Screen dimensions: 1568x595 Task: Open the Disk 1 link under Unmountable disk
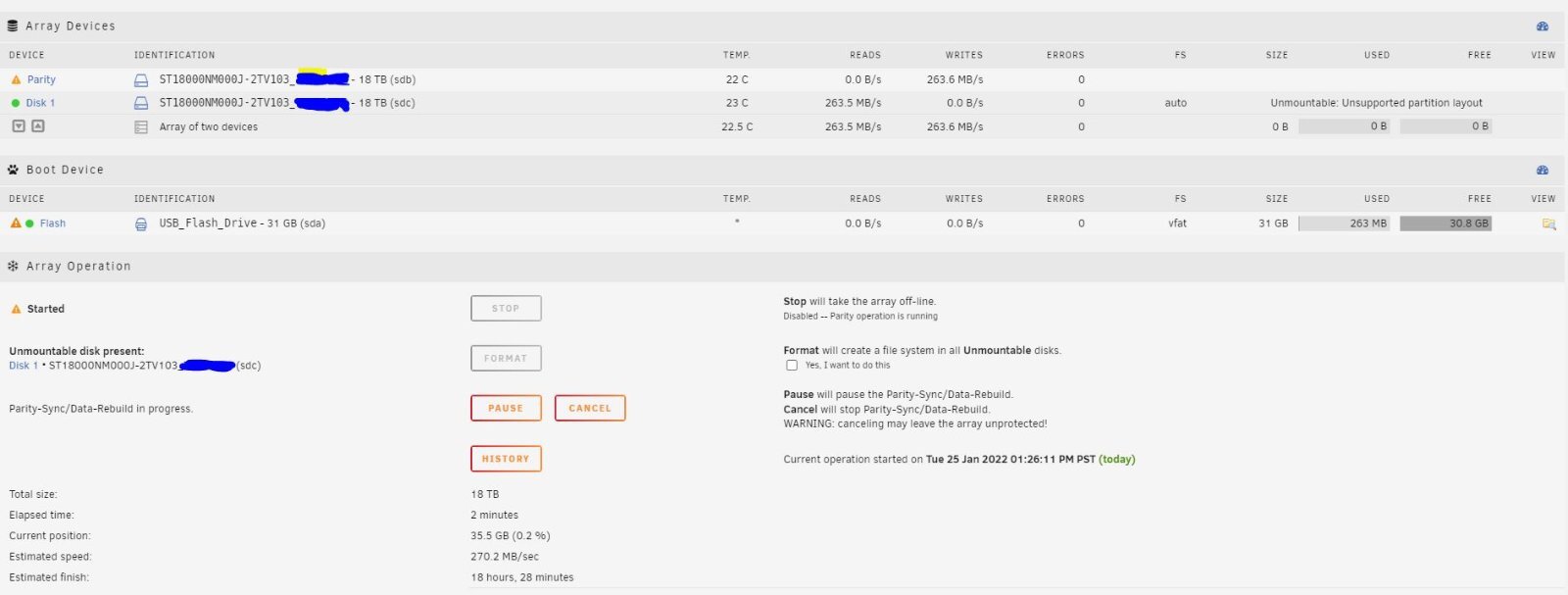tap(24, 366)
